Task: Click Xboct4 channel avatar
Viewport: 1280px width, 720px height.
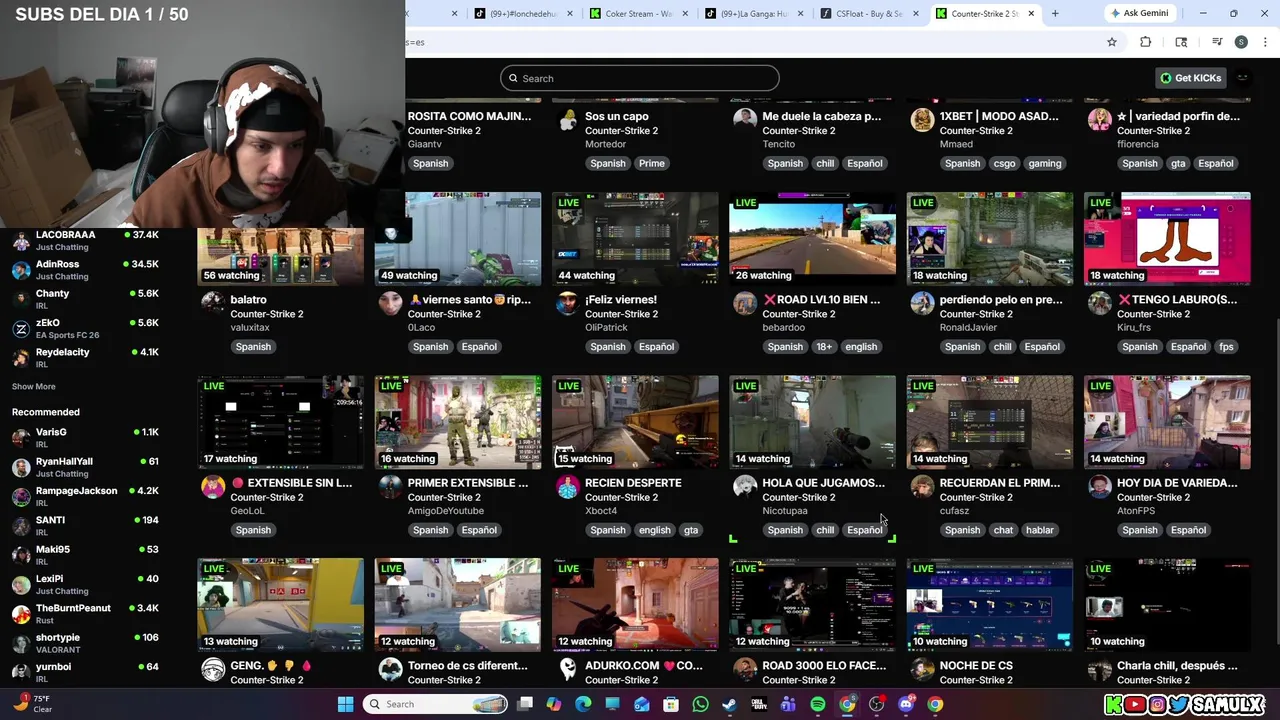Action: coord(567,486)
